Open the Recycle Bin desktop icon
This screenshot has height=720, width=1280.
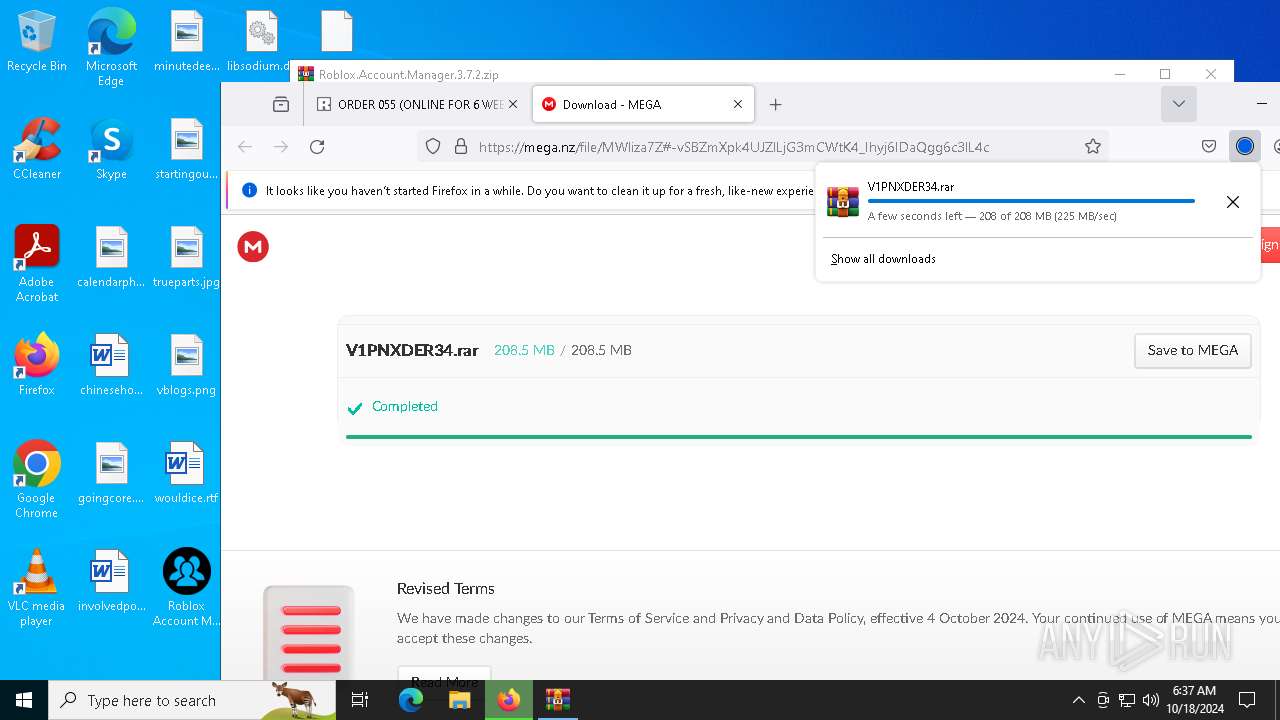click(x=37, y=42)
